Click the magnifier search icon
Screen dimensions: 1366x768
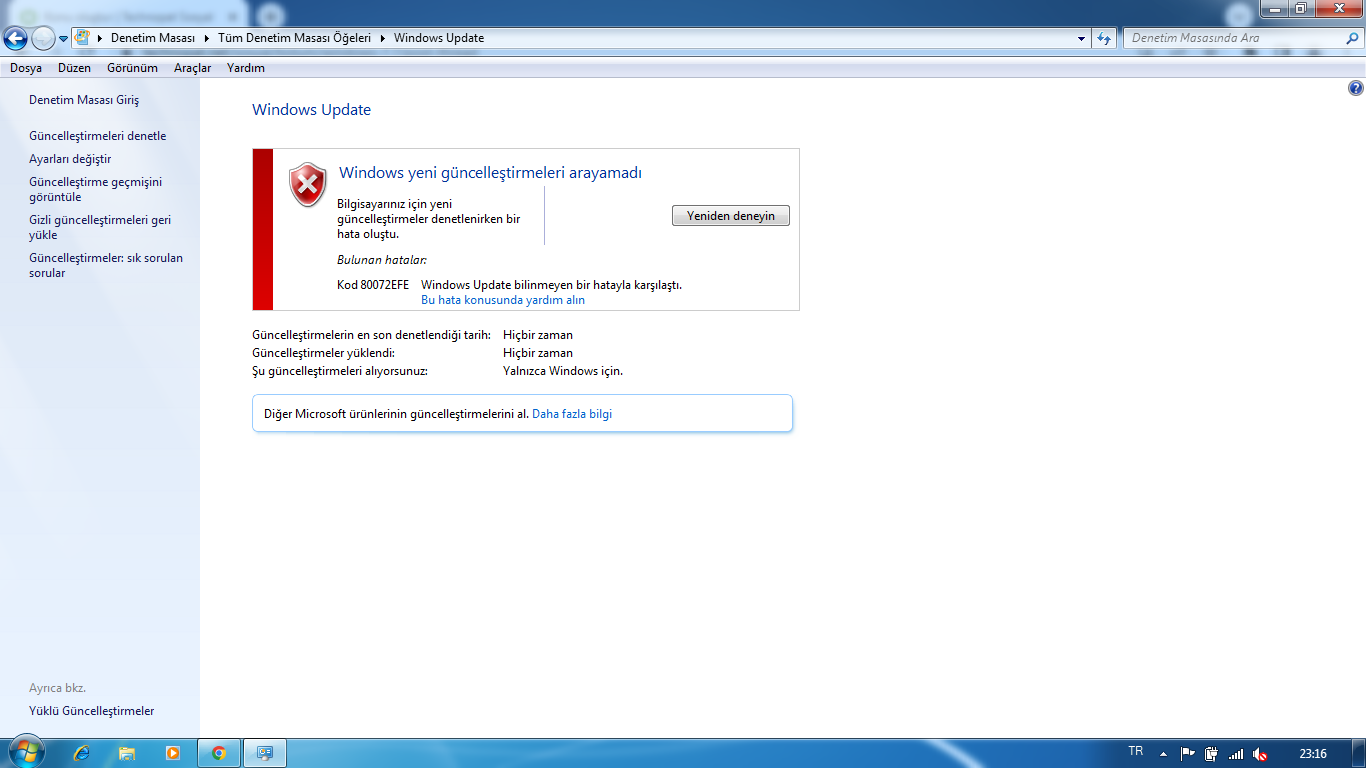(x=1353, y=38)
